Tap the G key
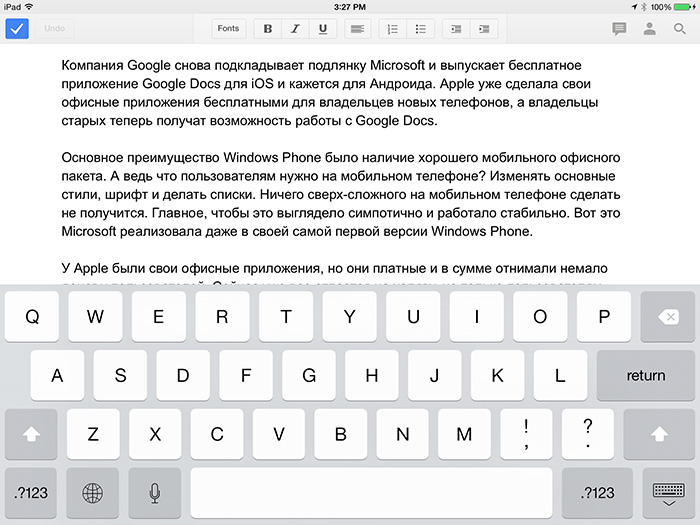700x525 pixels. click(309, 375)
